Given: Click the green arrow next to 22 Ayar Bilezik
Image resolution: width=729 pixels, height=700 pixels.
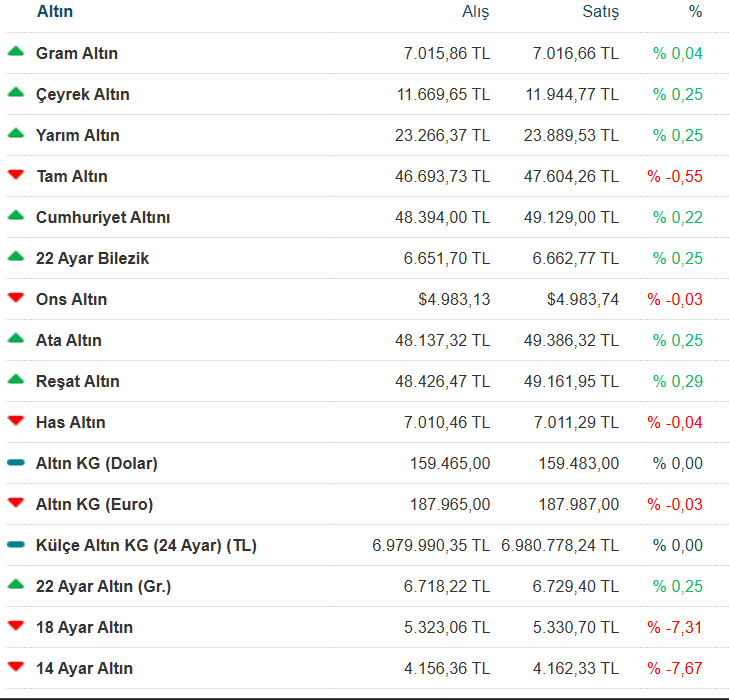Looking at the screenshot, I should pyautogui.click(x=15, y=257).
